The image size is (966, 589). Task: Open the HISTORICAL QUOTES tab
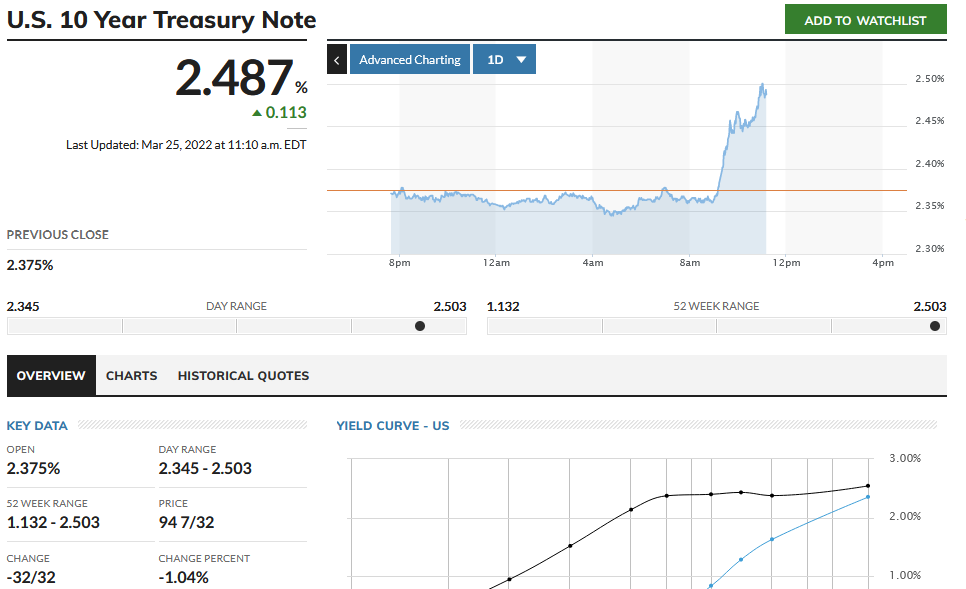pos(243,375)
